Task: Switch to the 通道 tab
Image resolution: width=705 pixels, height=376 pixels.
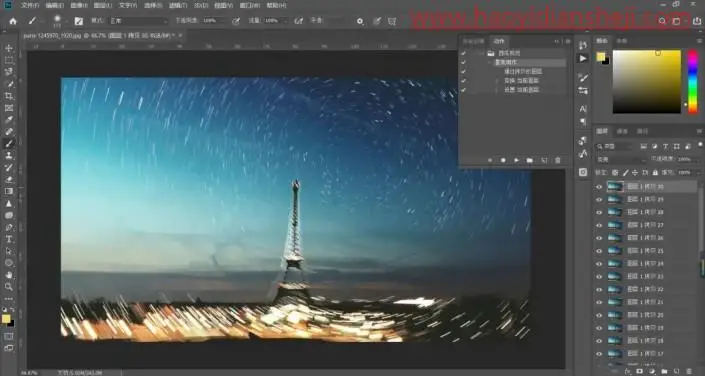Action: pyautogui.click(x=622, y=131)
